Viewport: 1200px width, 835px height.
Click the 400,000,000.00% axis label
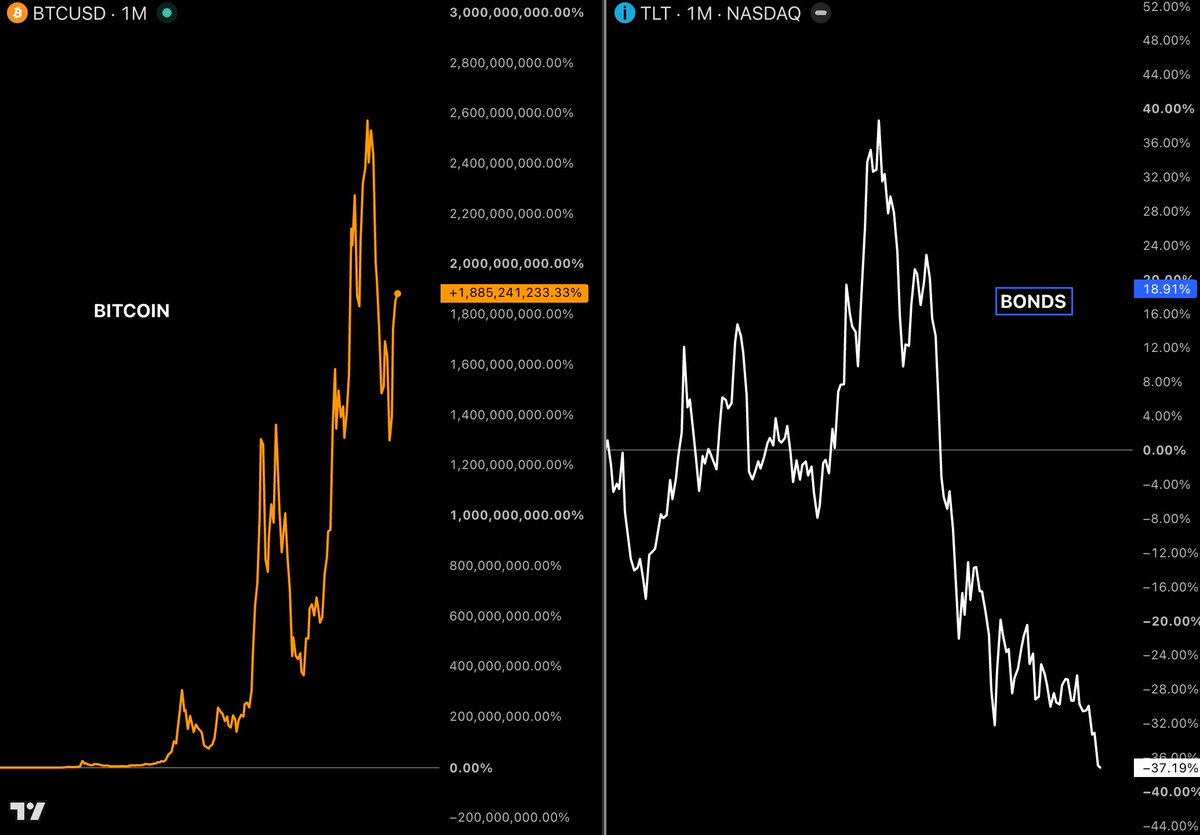pyautogui.click(x=505, y=666)
